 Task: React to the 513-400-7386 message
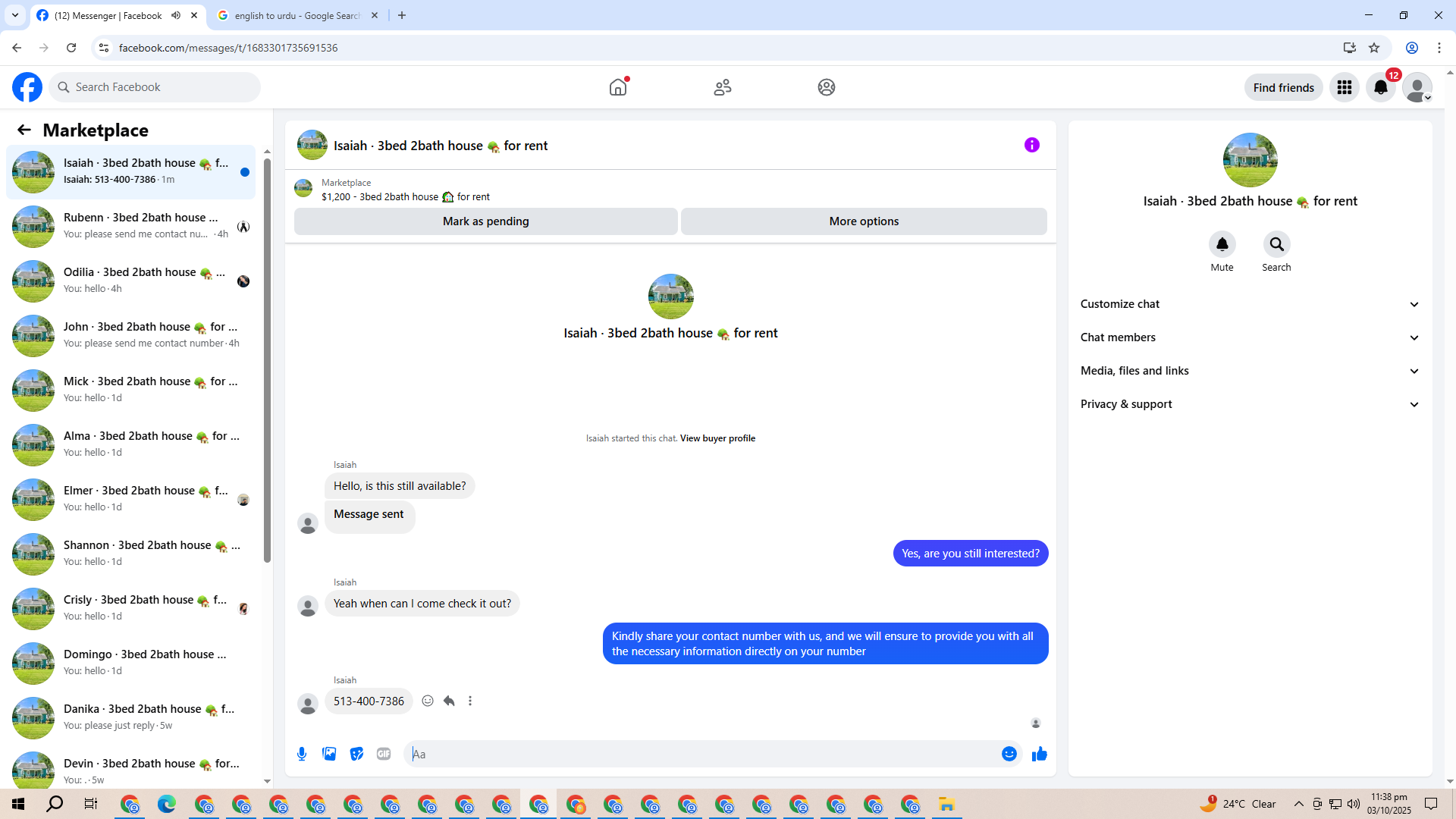click(428, 701)
